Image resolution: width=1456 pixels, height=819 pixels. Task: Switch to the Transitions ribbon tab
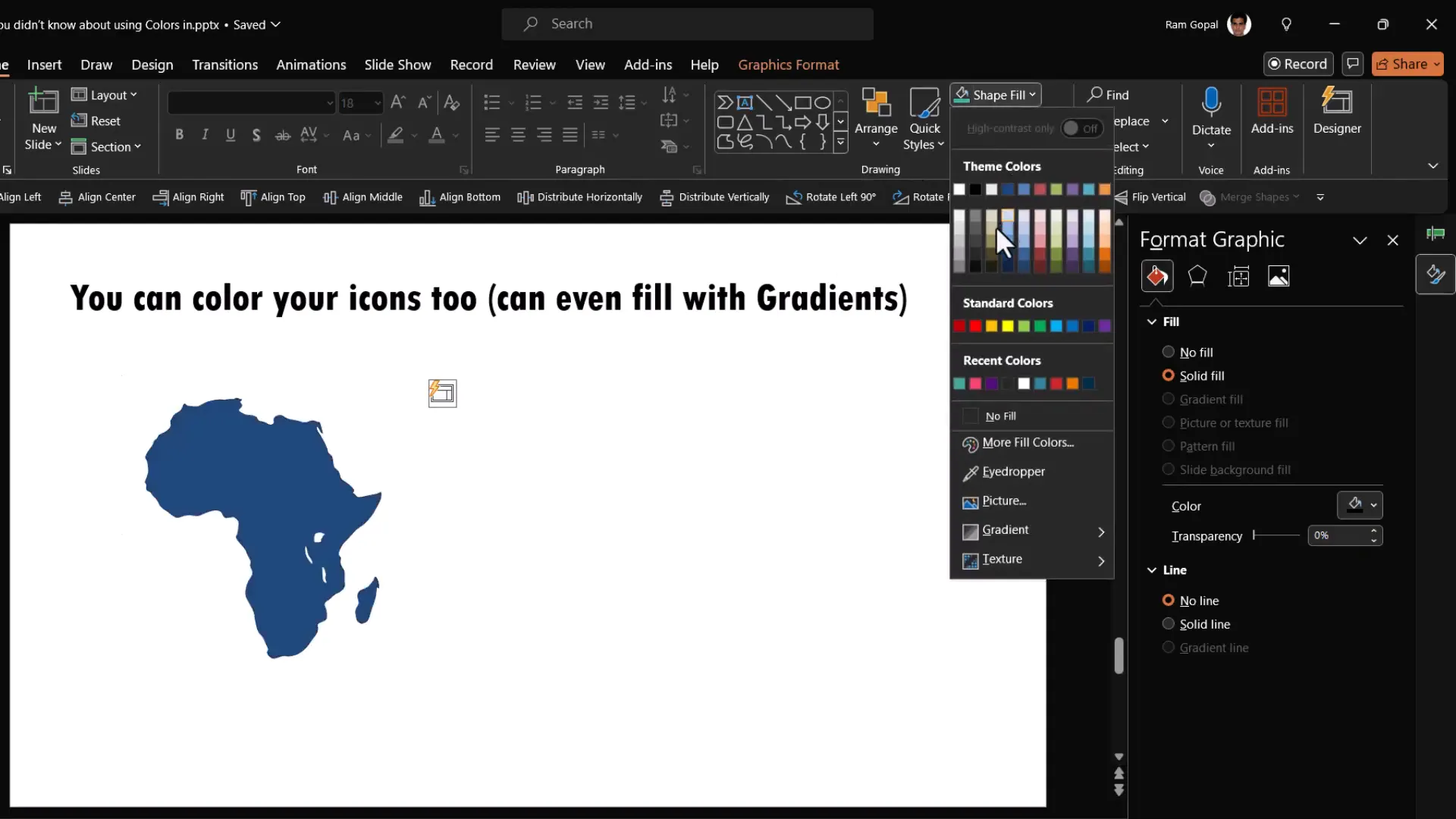tap(224, 64)
